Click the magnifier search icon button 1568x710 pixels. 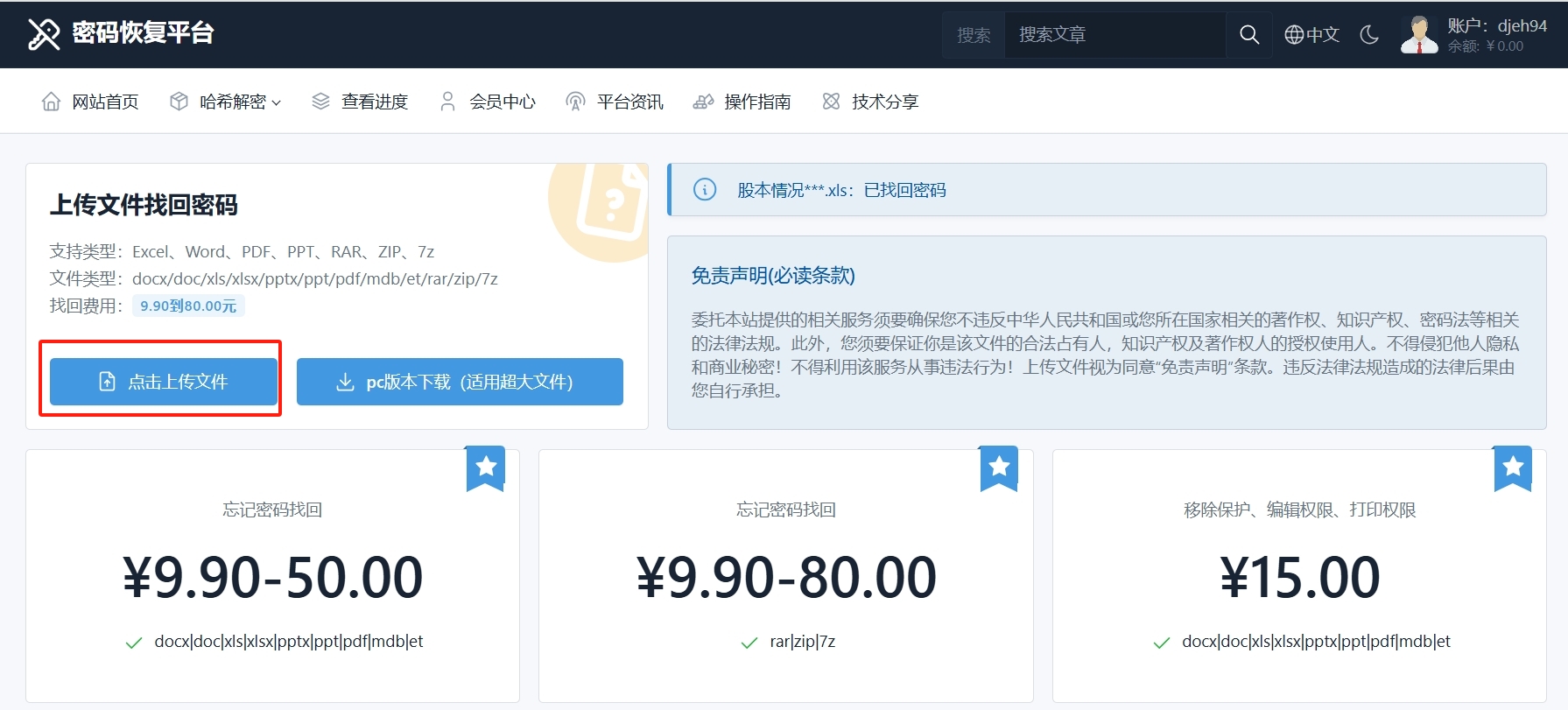pyautogui.click(x=1249, y=35)
